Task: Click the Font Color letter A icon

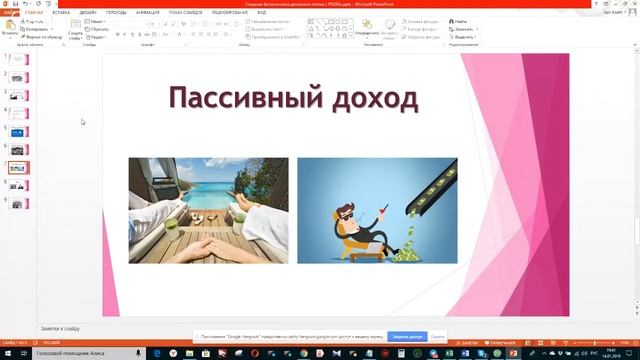Action: click(x=179, y=35)
